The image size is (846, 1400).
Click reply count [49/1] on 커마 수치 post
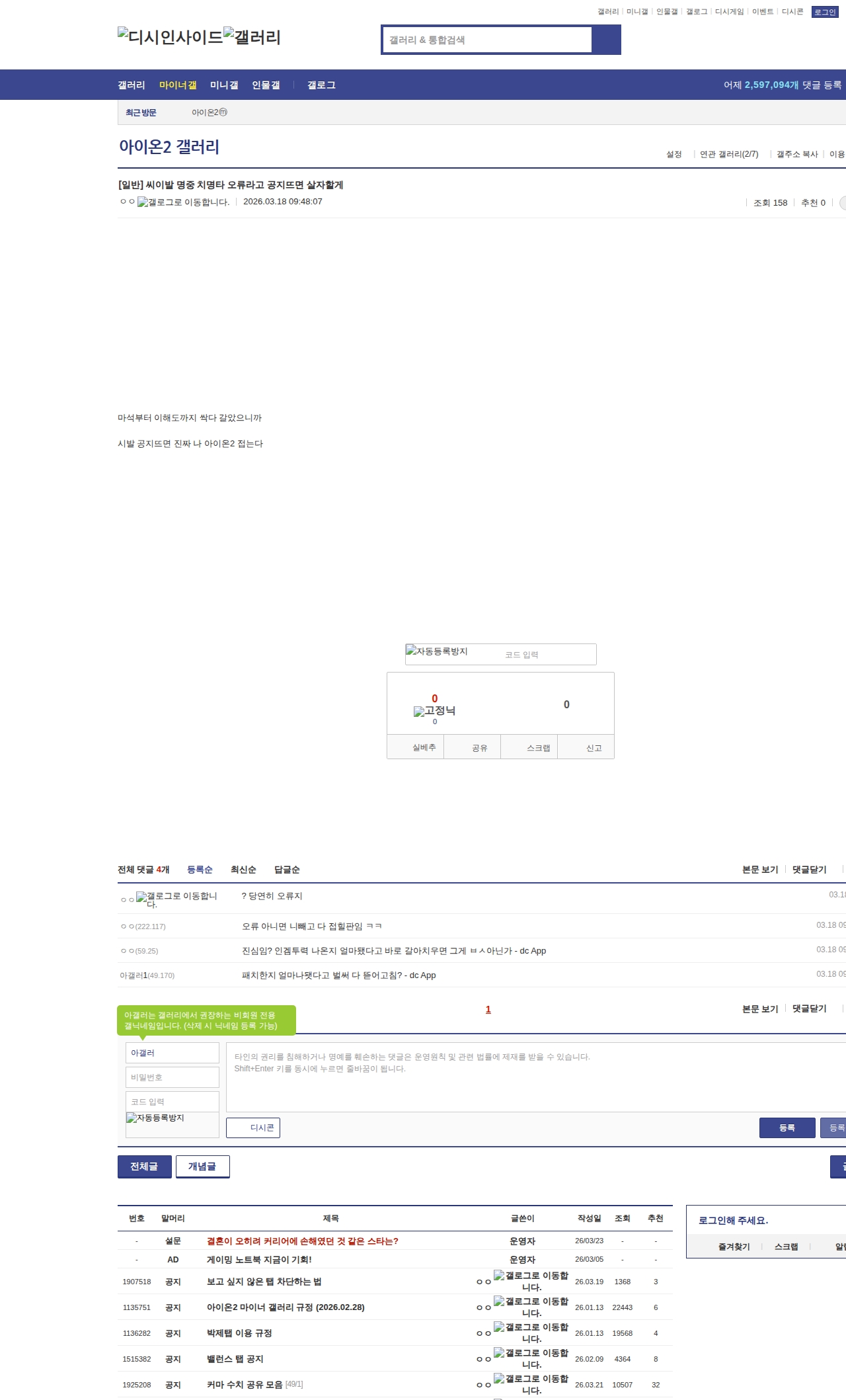294,1385
